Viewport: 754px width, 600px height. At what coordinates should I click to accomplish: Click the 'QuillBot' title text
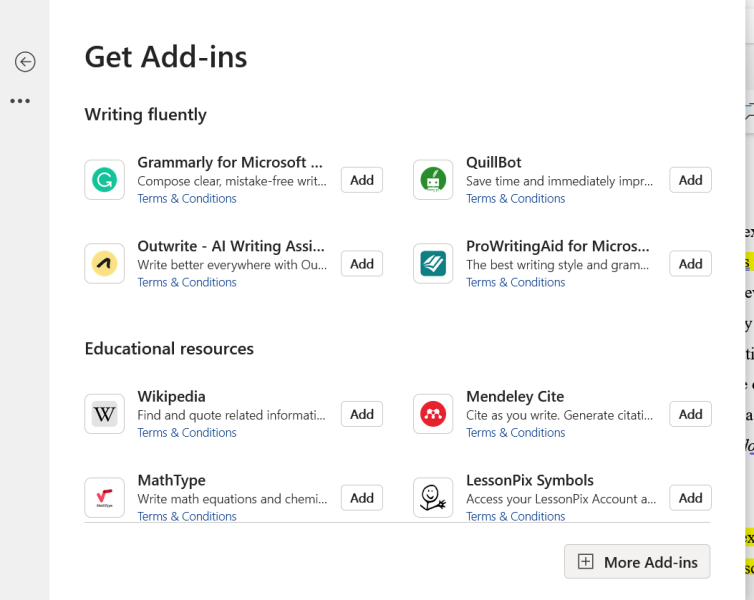click(x=493, y=162)
